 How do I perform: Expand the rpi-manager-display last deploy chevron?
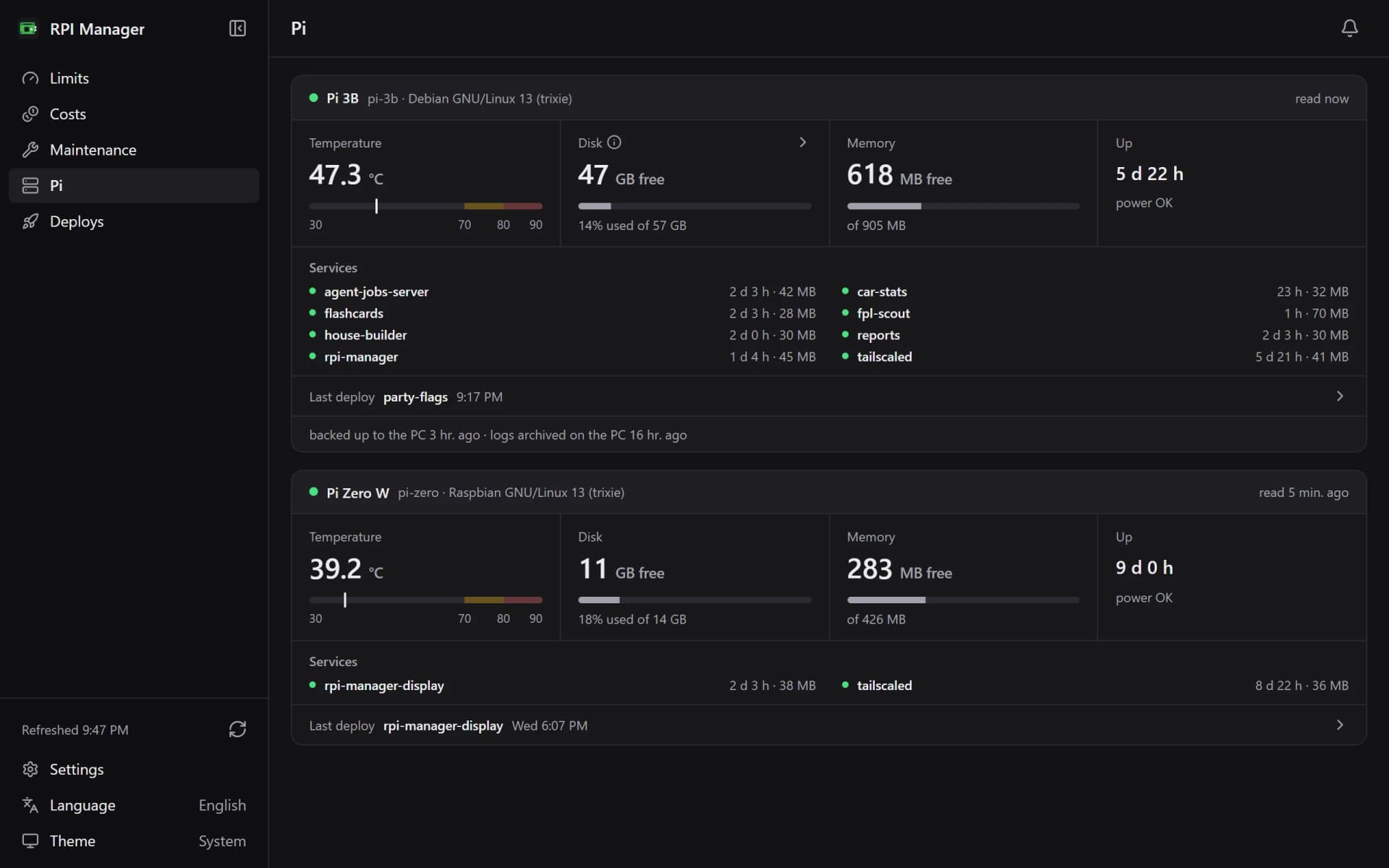1340,725
